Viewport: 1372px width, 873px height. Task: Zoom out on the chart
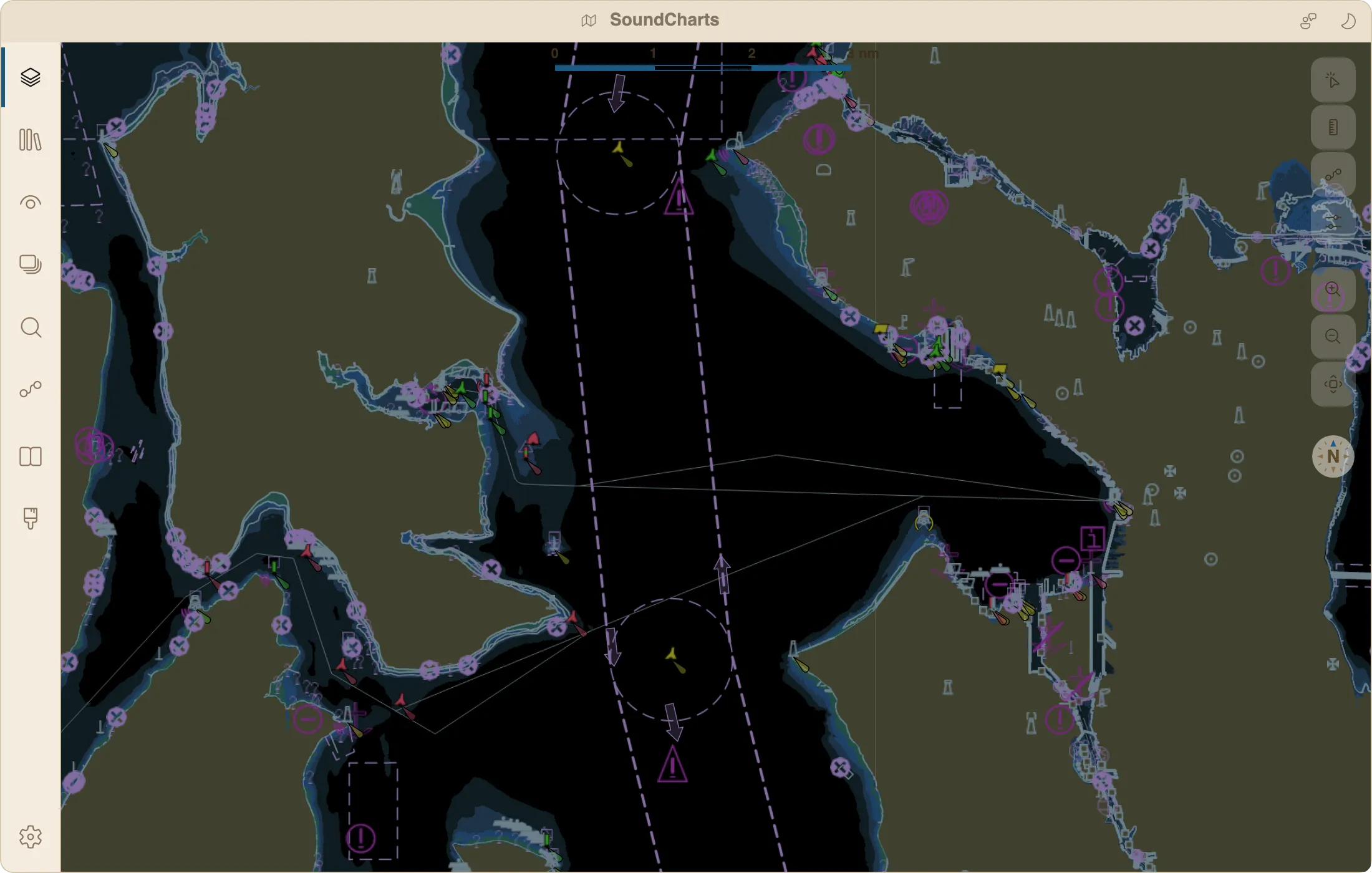click(x=1333, y=337)
